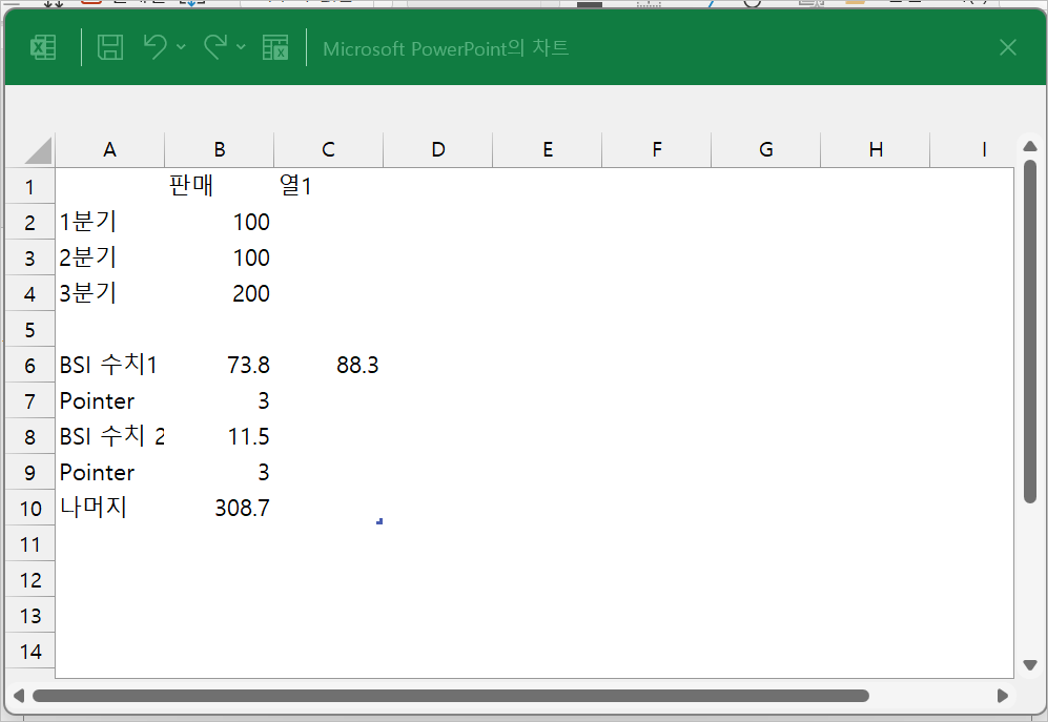Screen dimensions: 1048x722
Task: Click the Edit Data in Microsoft Excel icon
Action: [x=277, y=47]
